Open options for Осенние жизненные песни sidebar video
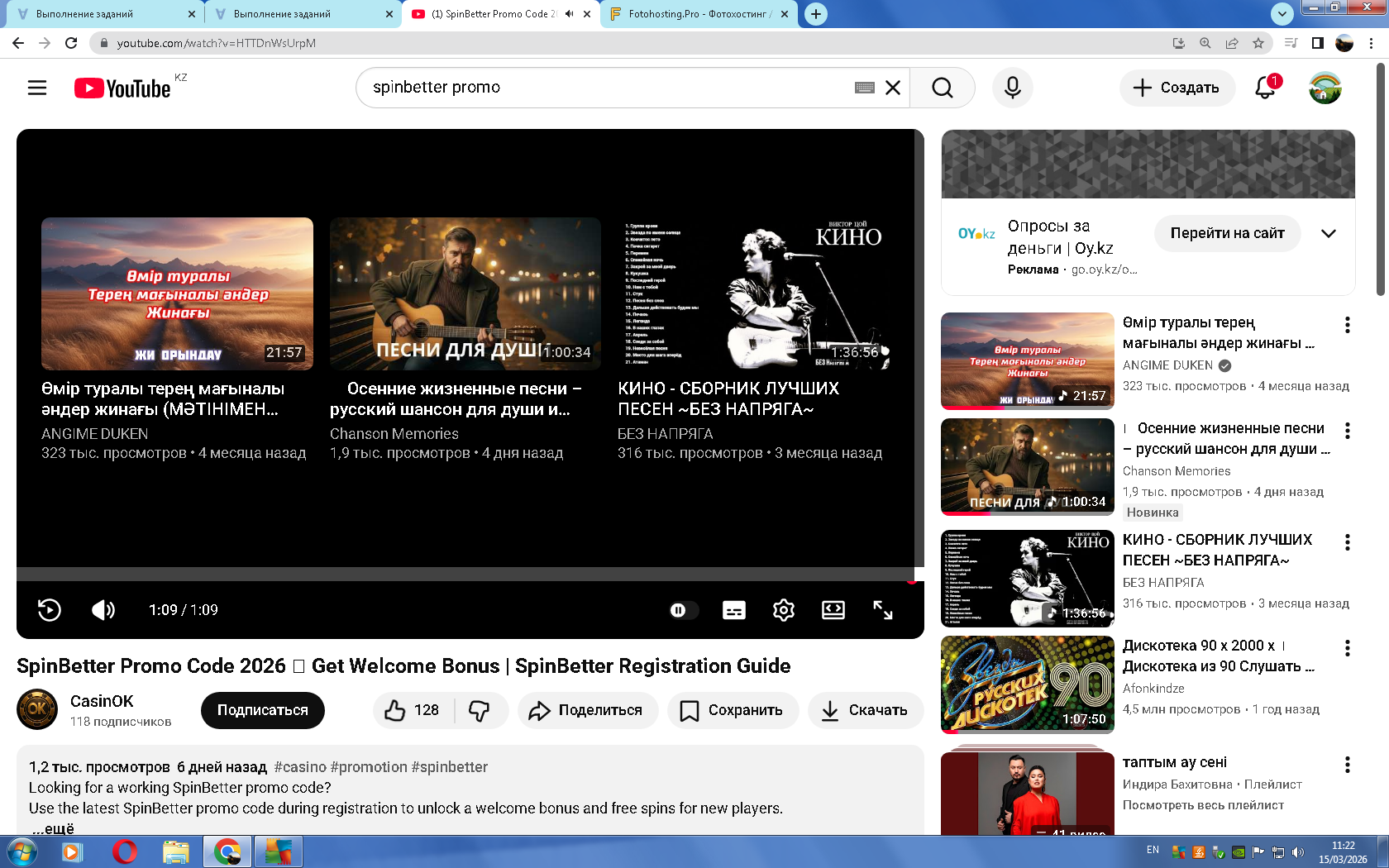This screenshot has width=1389, height=868. [1348, 431]
